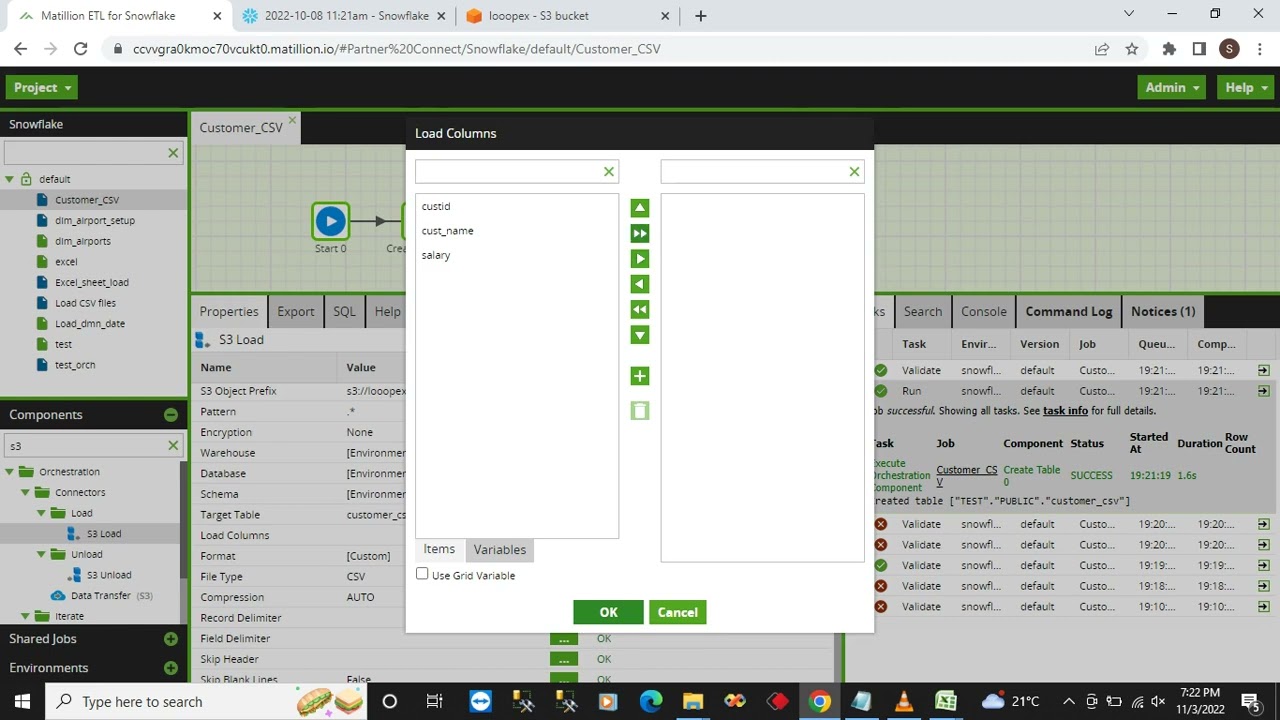The height and width of the screenshot is (720, 1280).
Task: Bookmark this page with star icon
Action: pos(1132,49)
